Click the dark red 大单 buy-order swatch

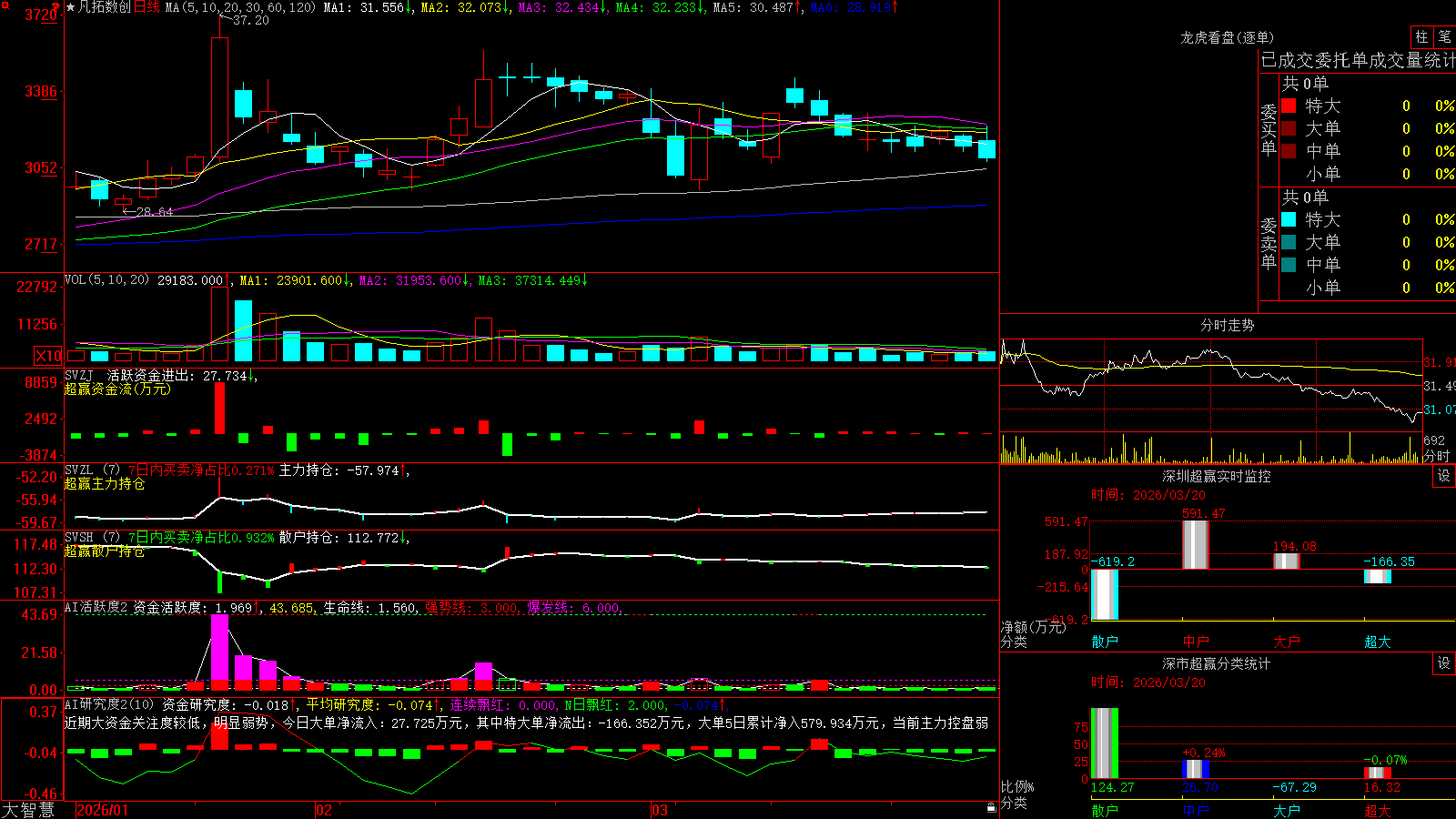pos(1289,128)
